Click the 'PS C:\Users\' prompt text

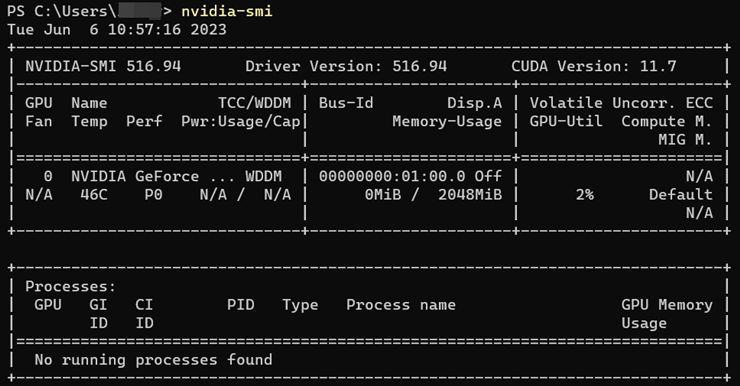tap(62, 11)
